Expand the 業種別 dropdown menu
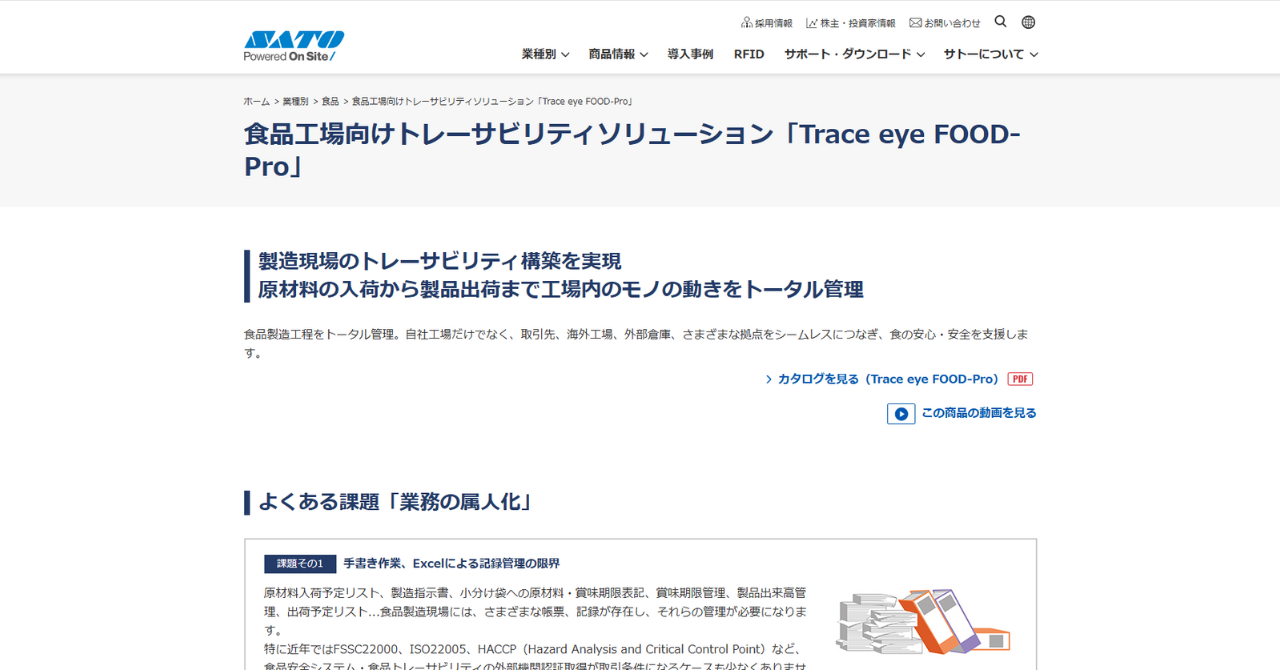 [x=545, y=54]
